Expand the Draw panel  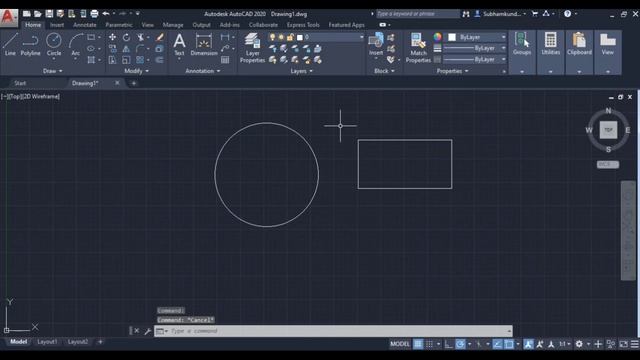(x=53, y=71)
